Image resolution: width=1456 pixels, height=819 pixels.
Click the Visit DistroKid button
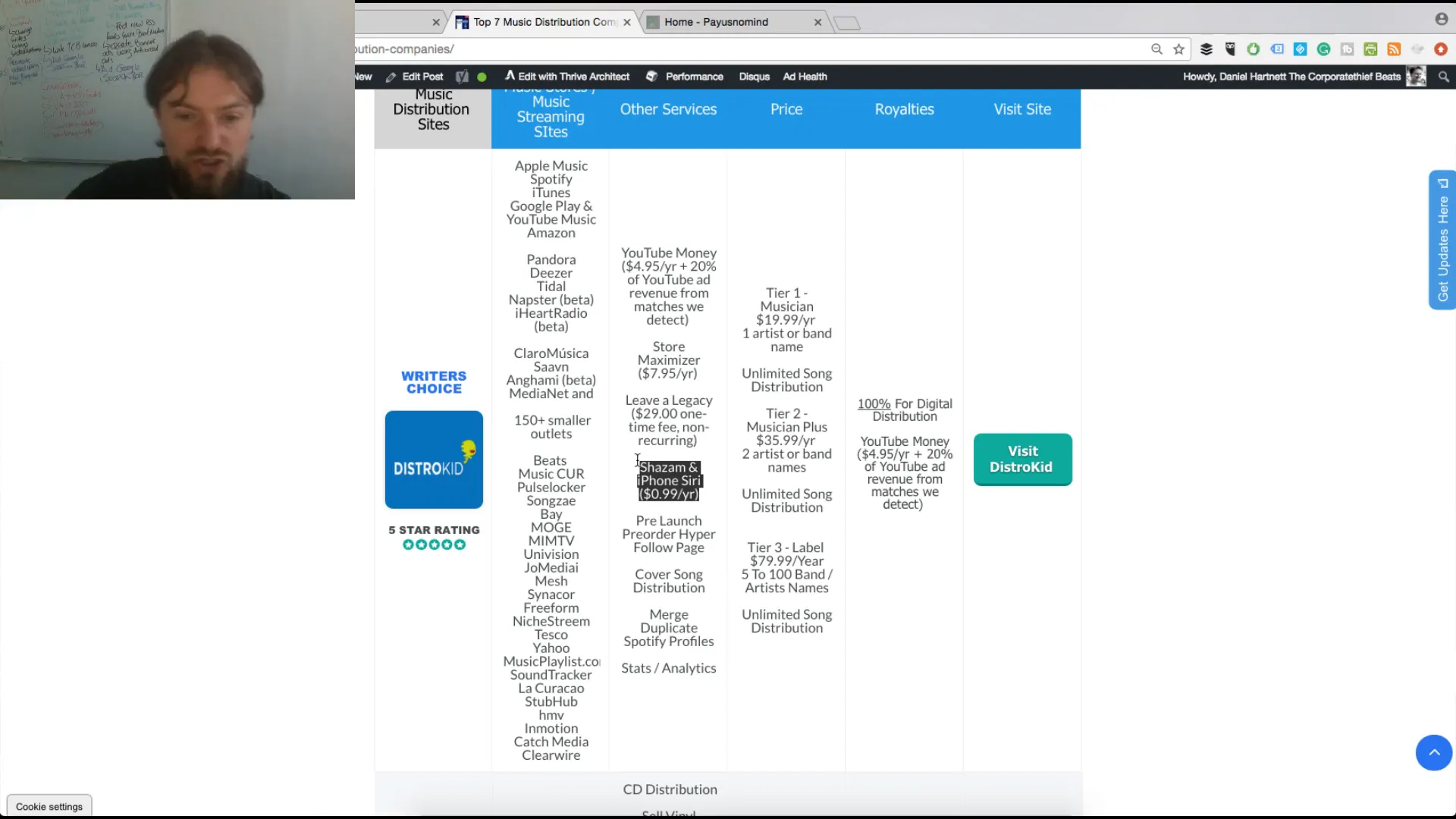(x=1022, y=460)
